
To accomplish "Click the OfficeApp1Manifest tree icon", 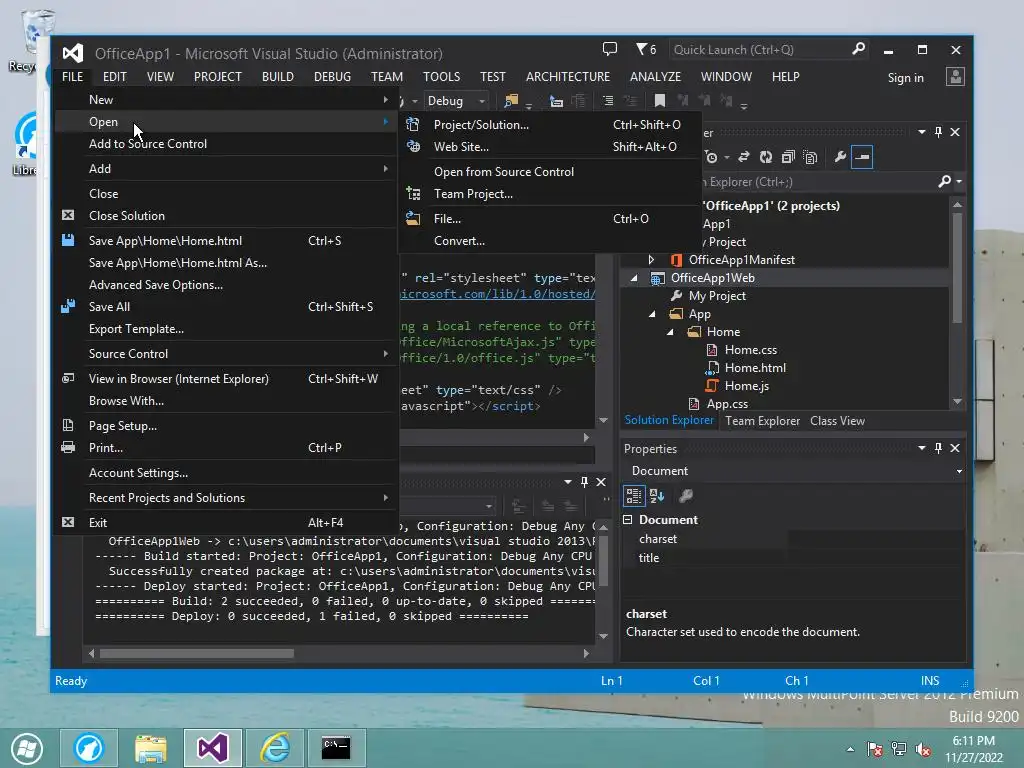I will [677, 260].
